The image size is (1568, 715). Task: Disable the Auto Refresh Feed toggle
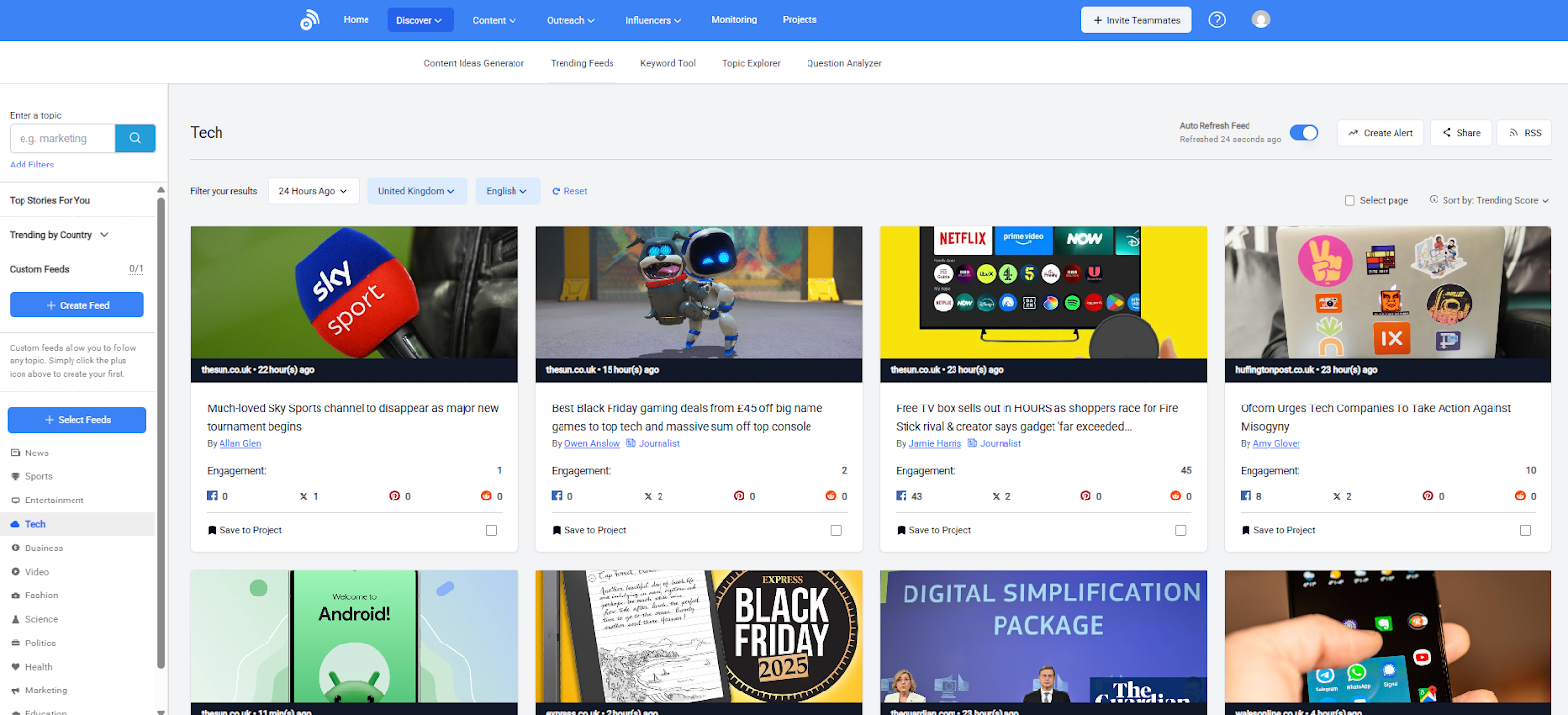1303,133
